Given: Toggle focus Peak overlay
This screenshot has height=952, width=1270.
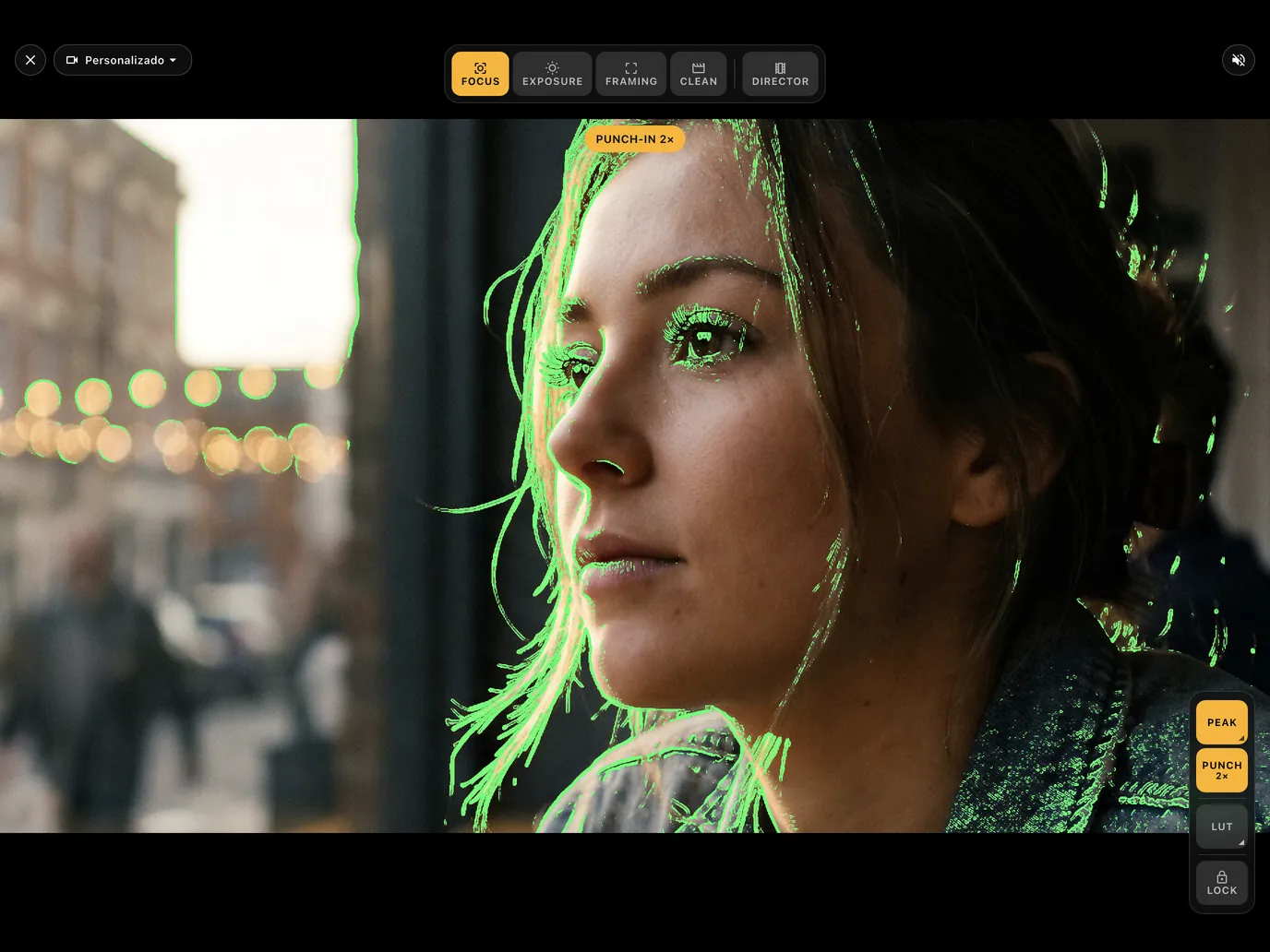Looking at the screenshot, I should tap(1222, 722).
